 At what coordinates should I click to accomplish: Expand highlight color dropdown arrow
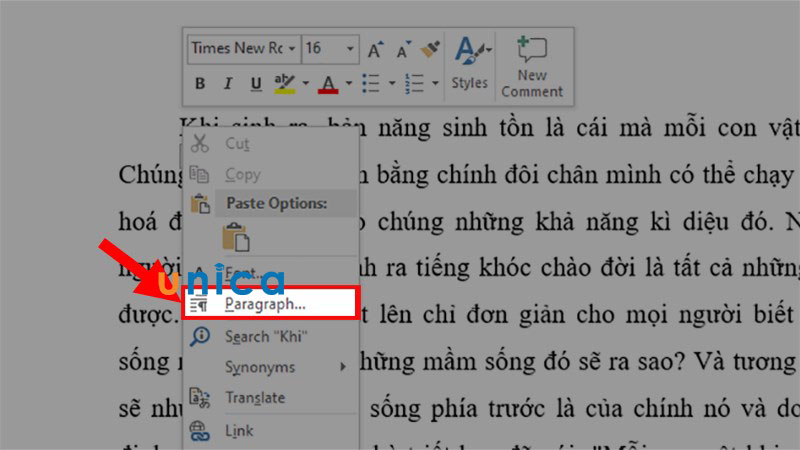(306, 83)
